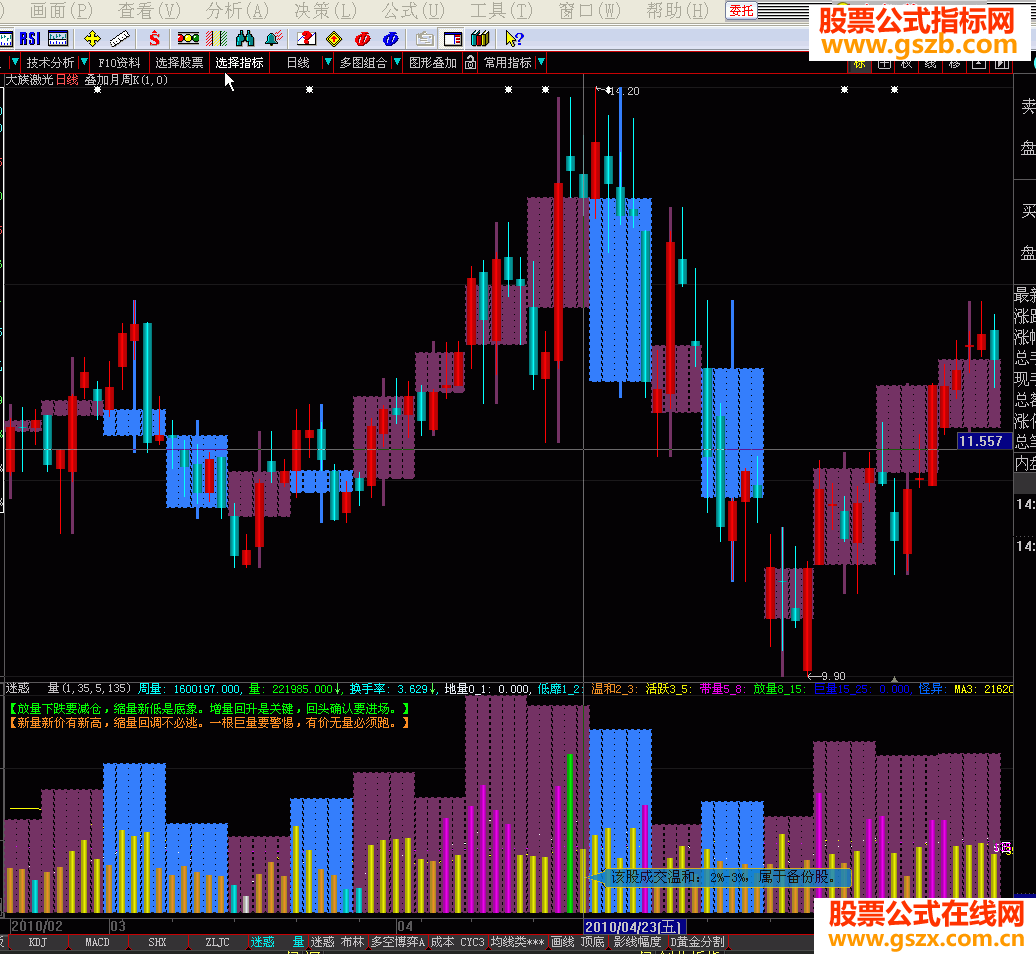Toggle the padlock icon beside 图形叠加

point(470,63)
